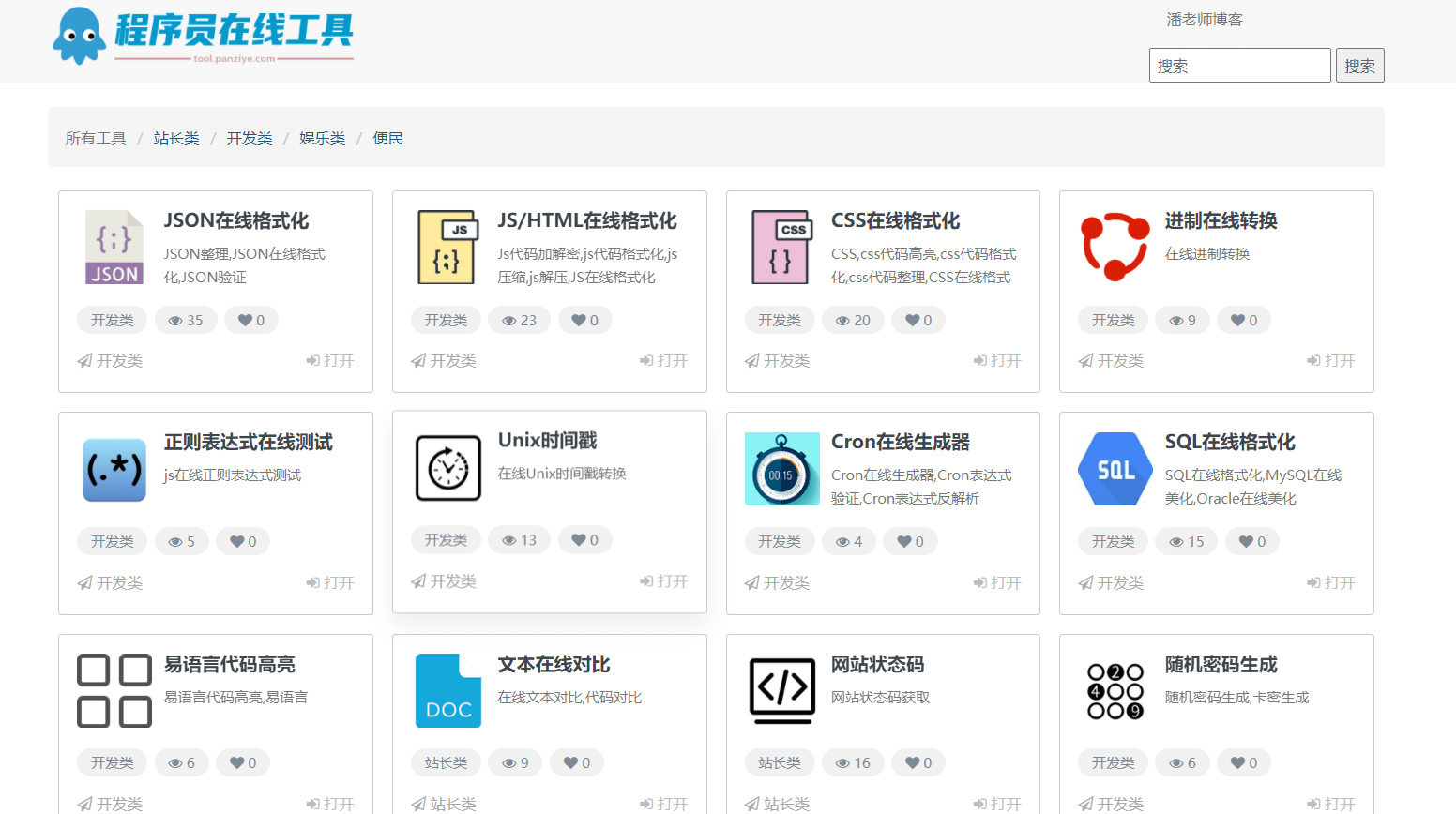Click 打开 on the 正则表达式在线测试 card
The width and height of the screenshot is (1456, 814).
tap(330, 582)
